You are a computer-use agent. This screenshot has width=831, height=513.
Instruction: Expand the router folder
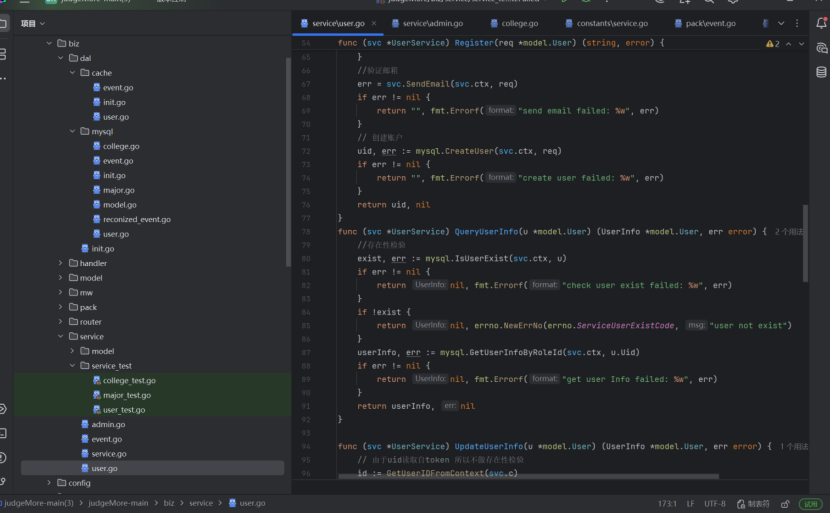[61, 322]
